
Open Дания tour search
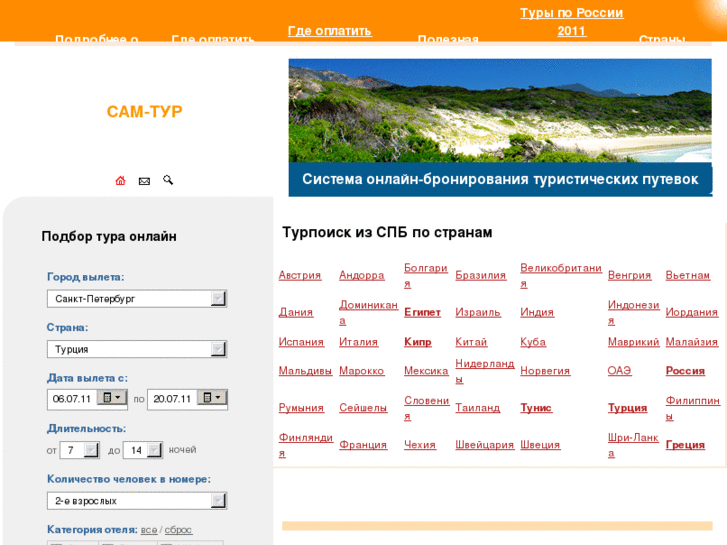[x=296, y=312]
